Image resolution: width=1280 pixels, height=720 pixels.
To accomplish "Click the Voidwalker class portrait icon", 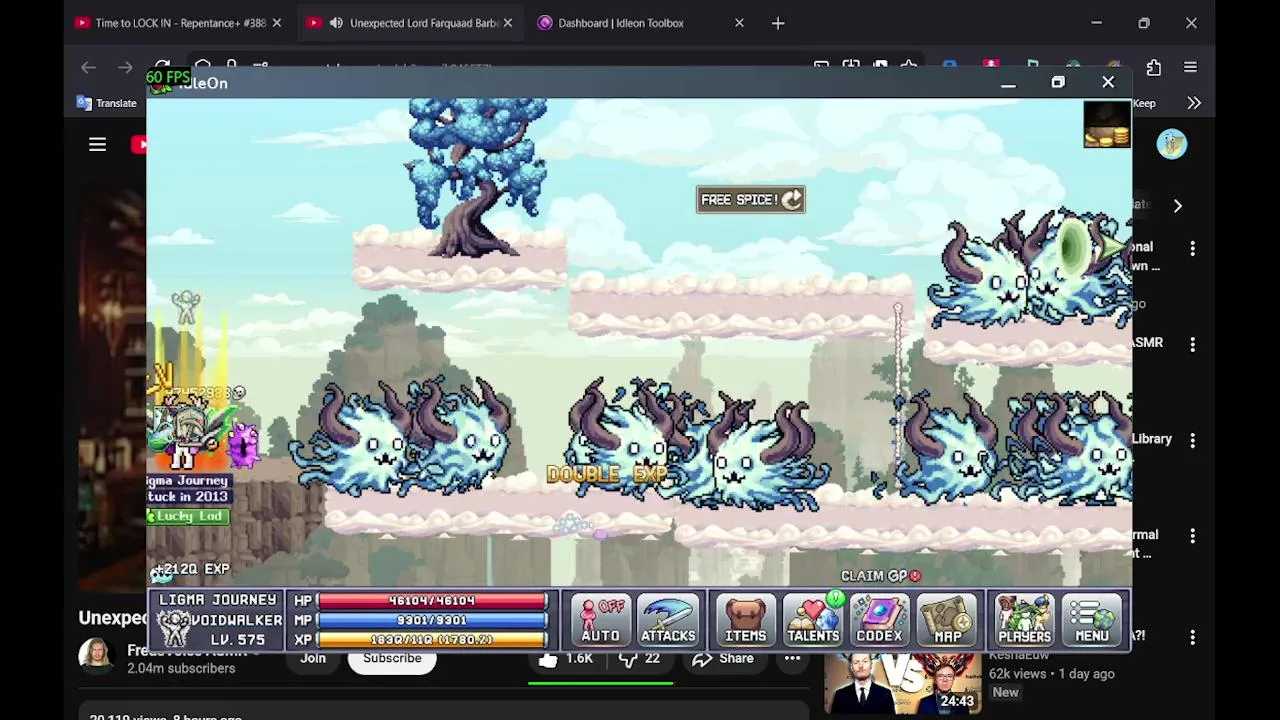I will point(175,629).
